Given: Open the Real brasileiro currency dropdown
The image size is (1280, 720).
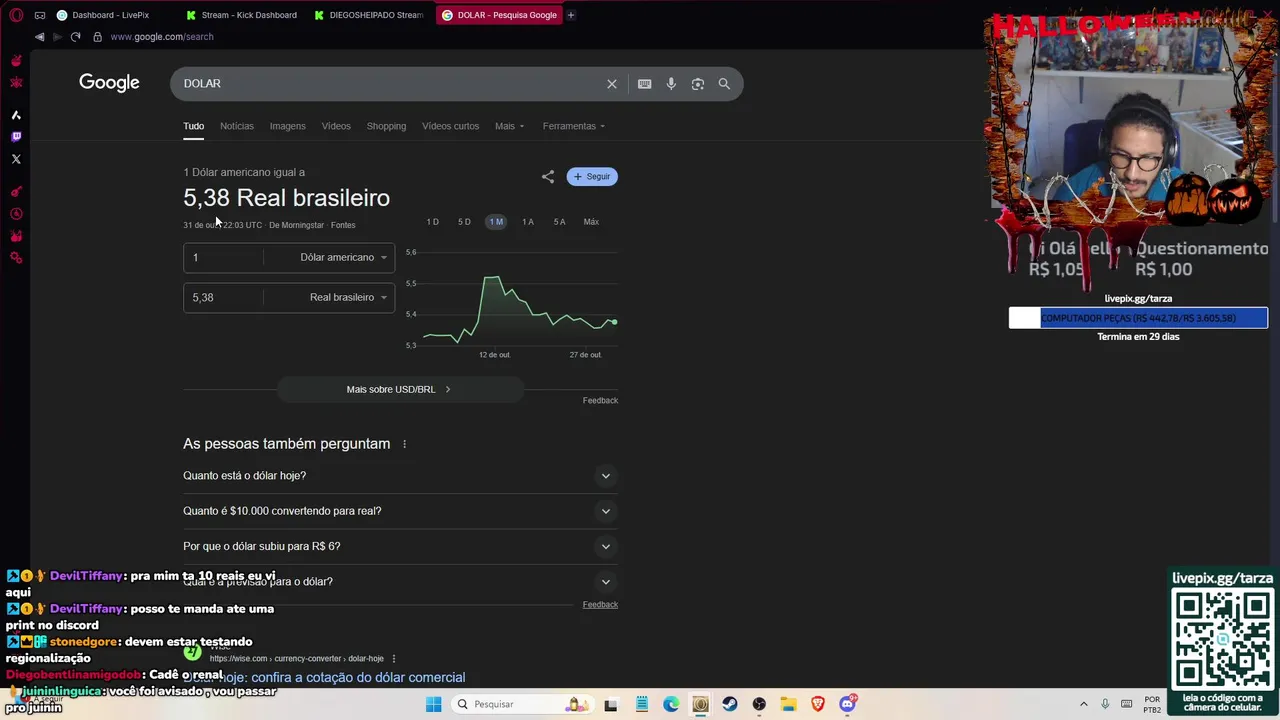Looking at the screenshot, I should (348, 297).
